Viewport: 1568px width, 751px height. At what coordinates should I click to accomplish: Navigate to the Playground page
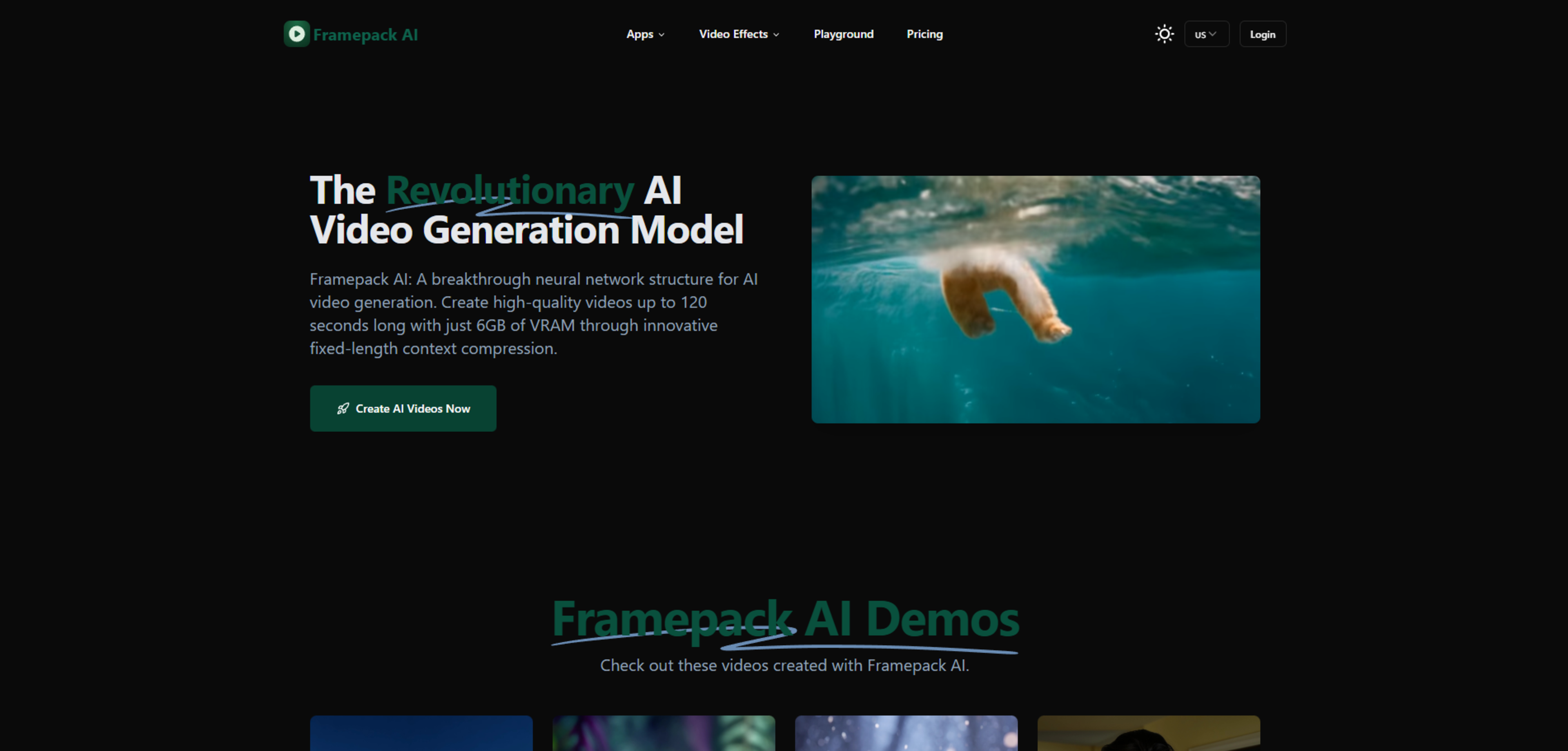(843, 34)
